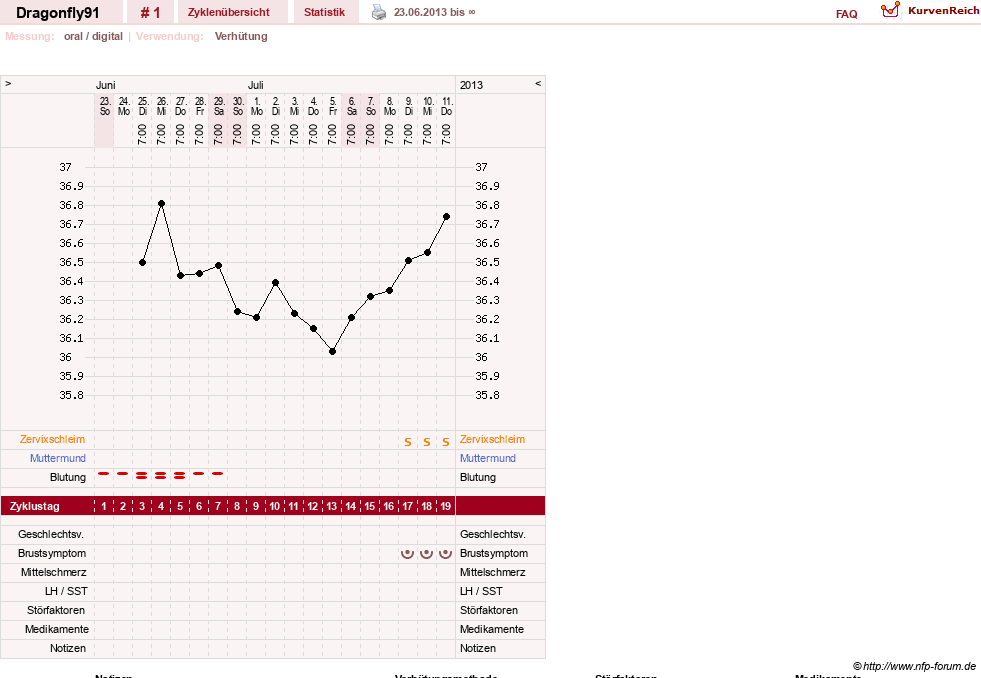This screenshot has height=678, width=981.
Task: Click the cervical mucus 'S' on cycle day 17
Action: (407, 442)
